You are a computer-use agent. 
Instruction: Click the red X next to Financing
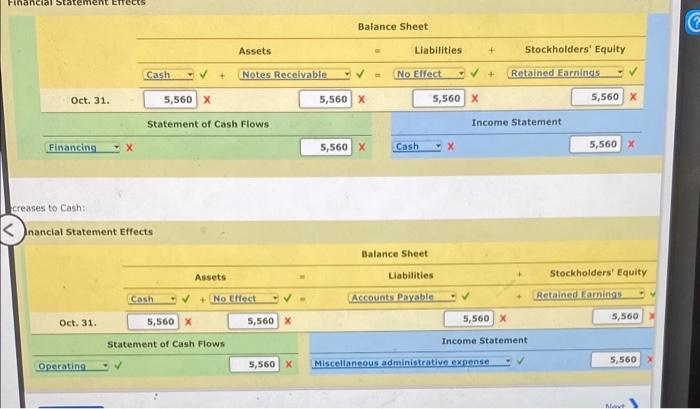129,147
